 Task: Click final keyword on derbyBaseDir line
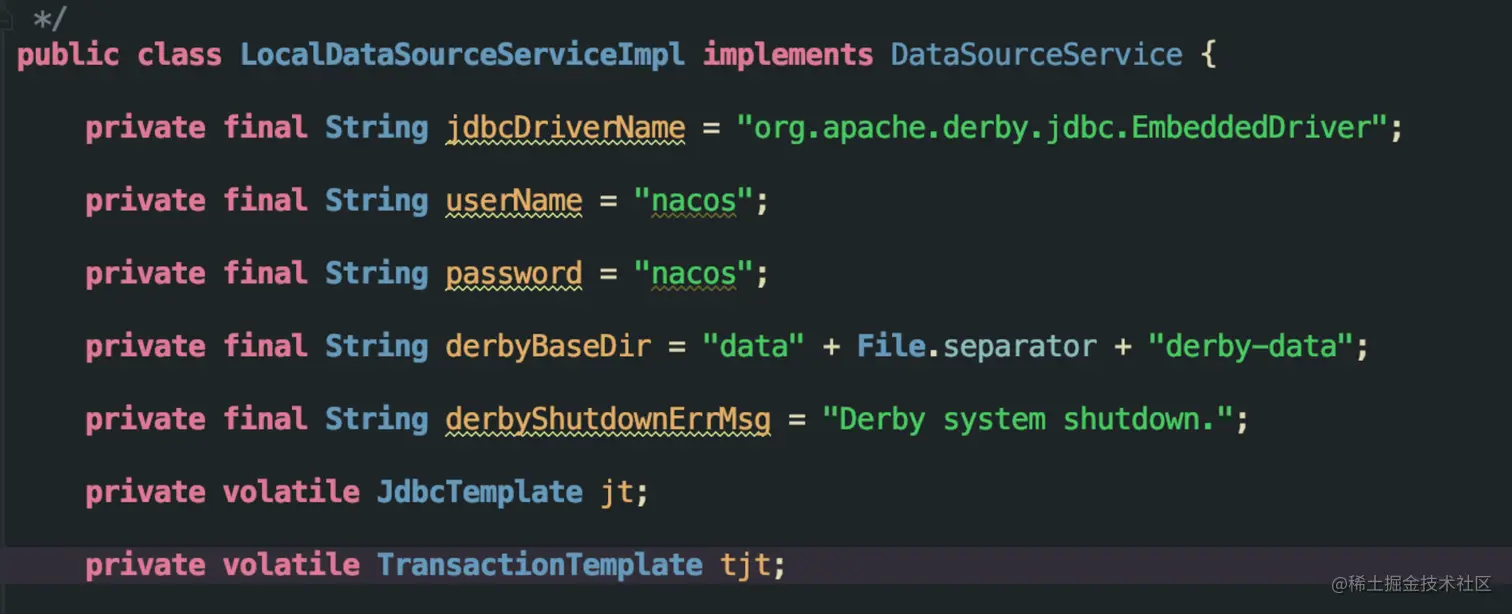coord(265,346)
